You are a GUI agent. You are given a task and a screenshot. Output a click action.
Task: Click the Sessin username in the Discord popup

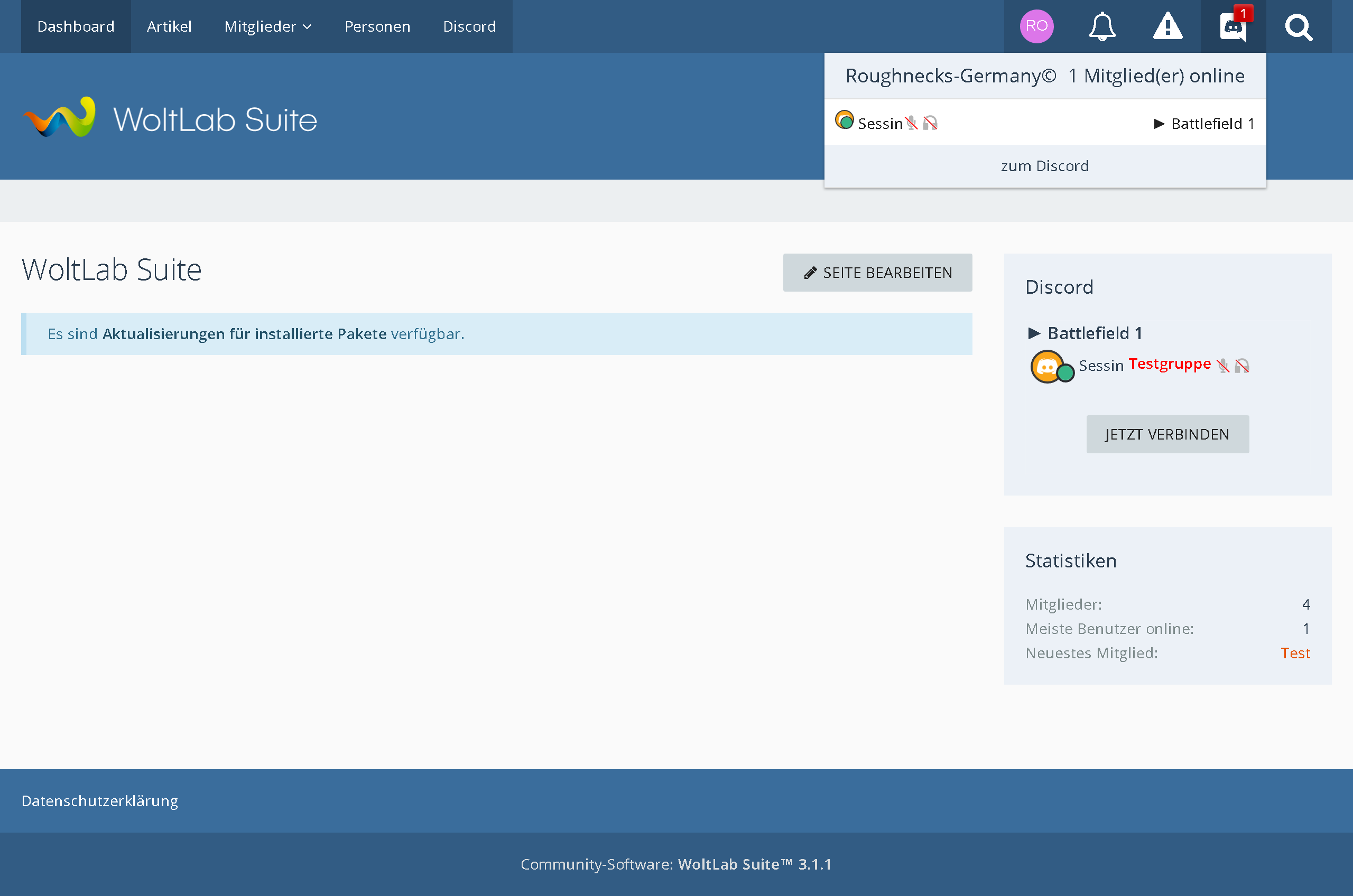[x=879, y=124]
